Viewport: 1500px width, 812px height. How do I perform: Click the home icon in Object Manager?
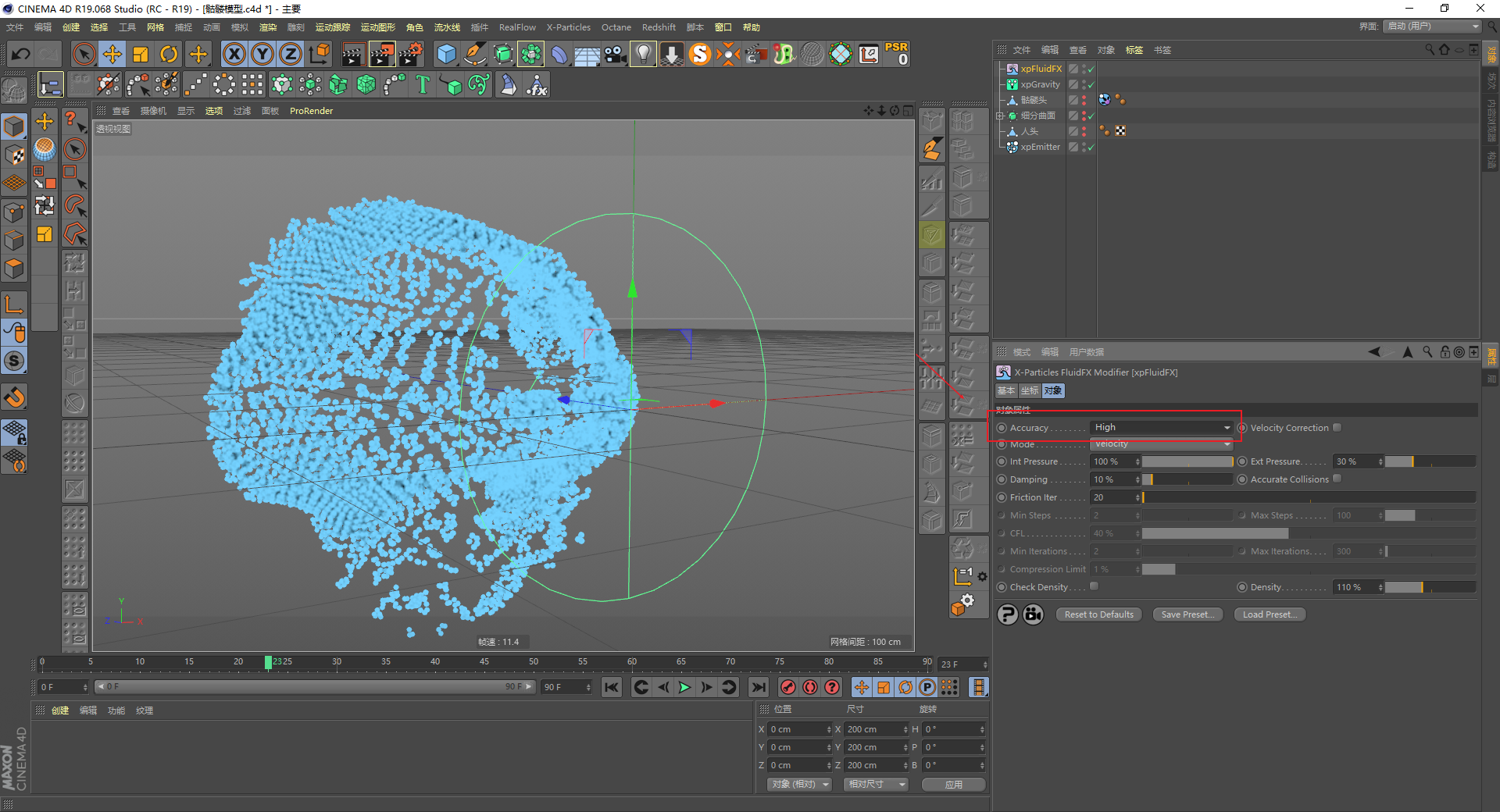1444,49
